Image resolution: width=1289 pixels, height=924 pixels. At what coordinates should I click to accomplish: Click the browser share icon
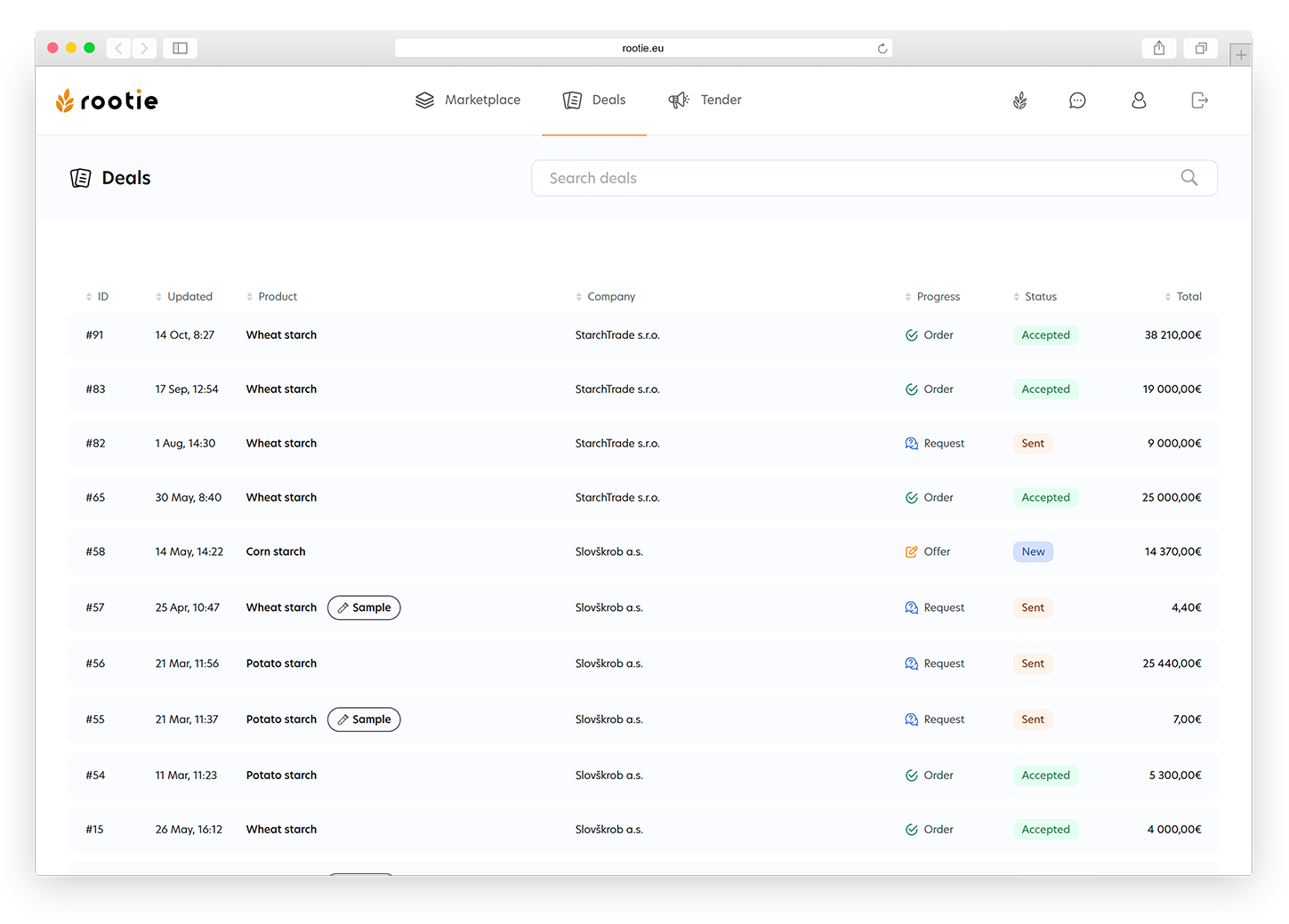pos(1158,48)
